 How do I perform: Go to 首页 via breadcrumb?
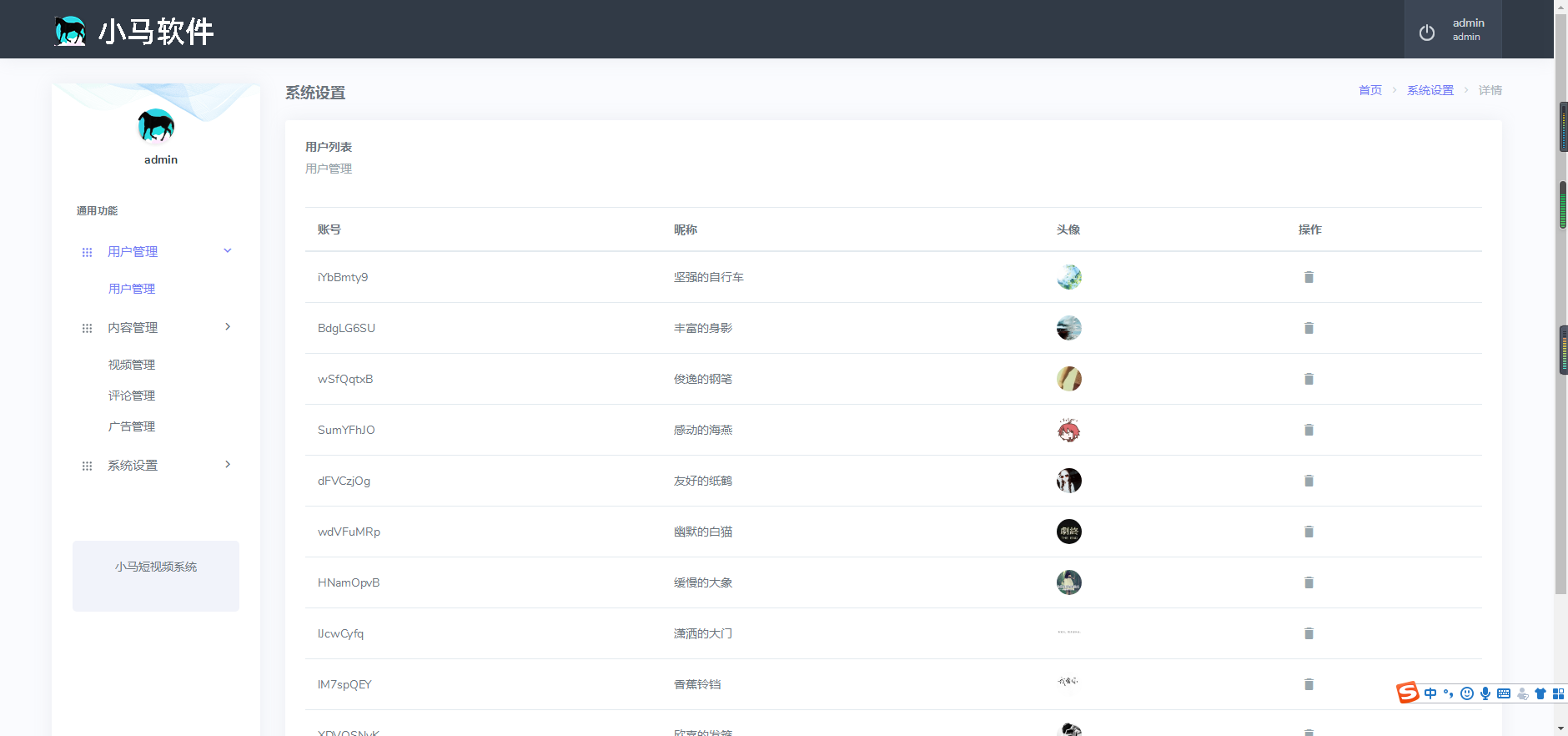click(x=1370, y=90)
